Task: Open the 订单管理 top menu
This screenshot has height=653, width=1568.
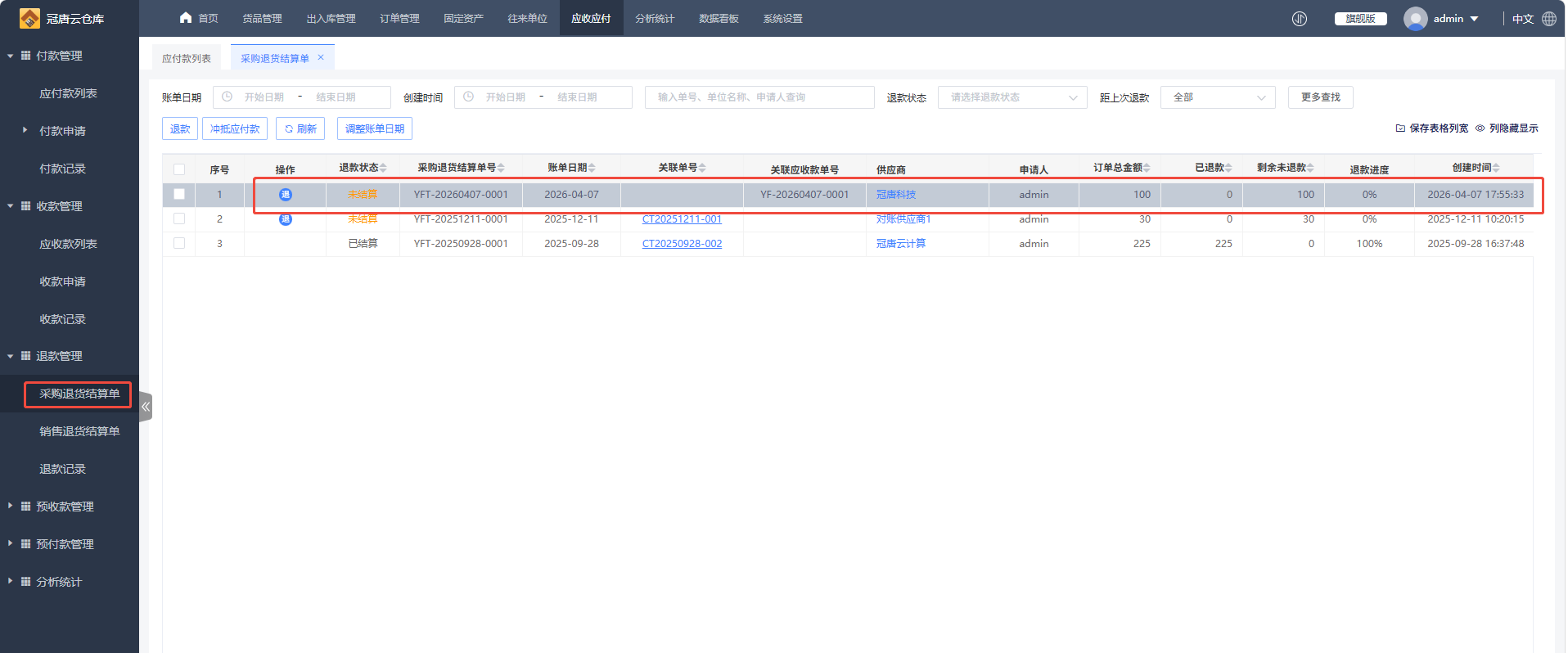Action: pos(399,19)
